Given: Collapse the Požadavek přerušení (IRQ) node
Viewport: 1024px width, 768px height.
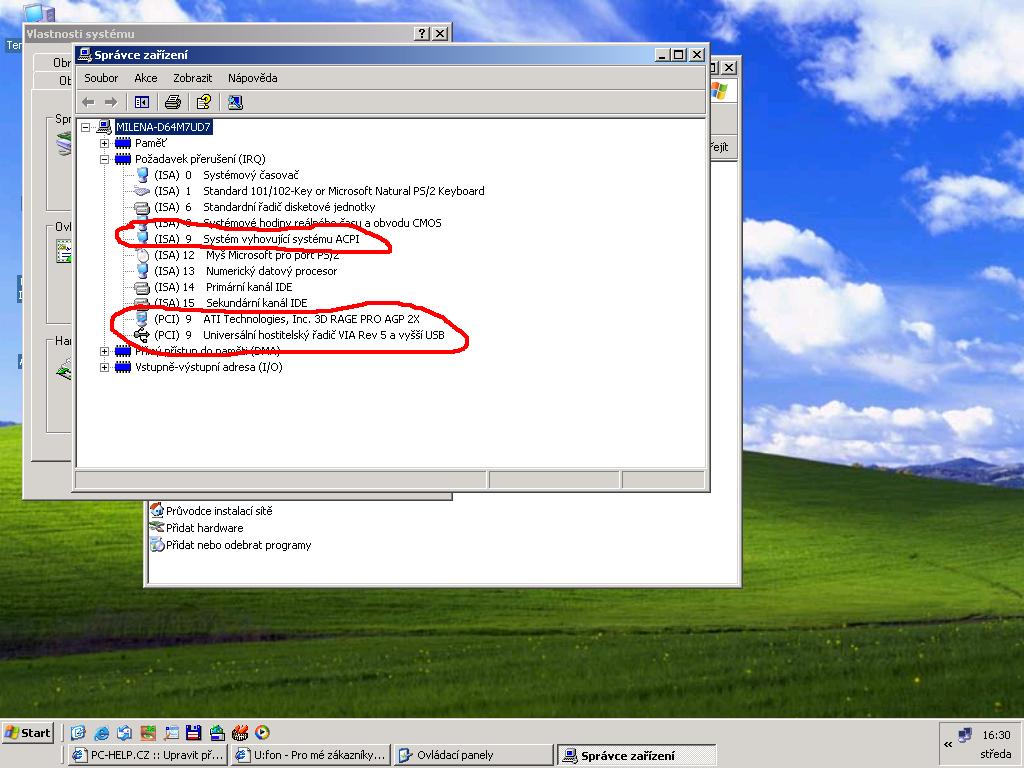Looking at the screenshot, I should 104,159.
